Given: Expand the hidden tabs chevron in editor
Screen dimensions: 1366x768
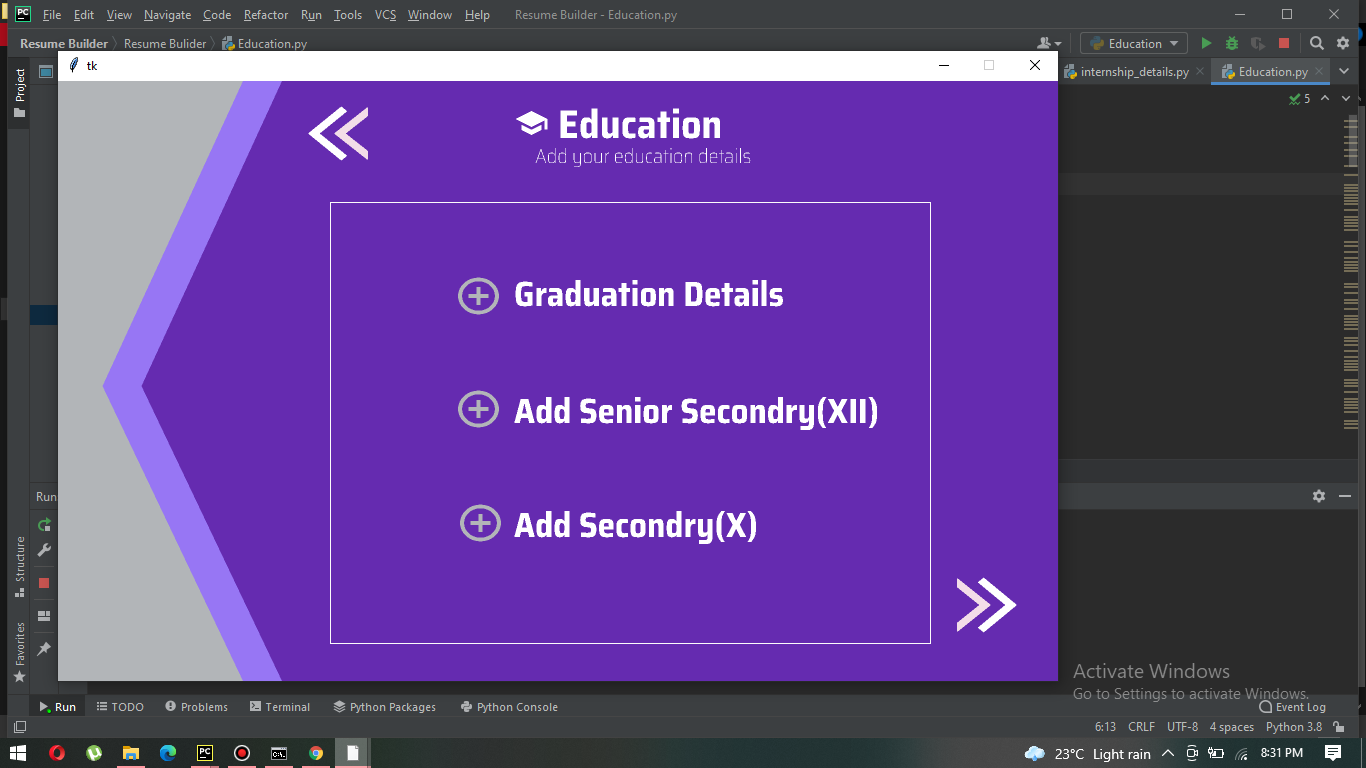Looking at the screenshot, I should coord(1344,71).
